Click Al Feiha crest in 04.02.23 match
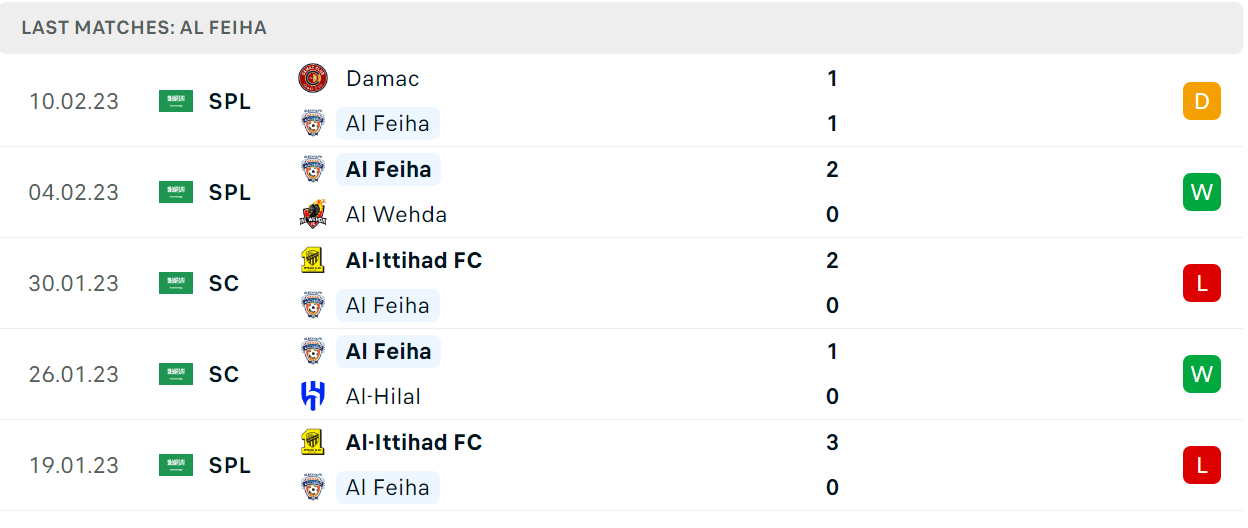The image size is (1248, 528). point(313,169)
